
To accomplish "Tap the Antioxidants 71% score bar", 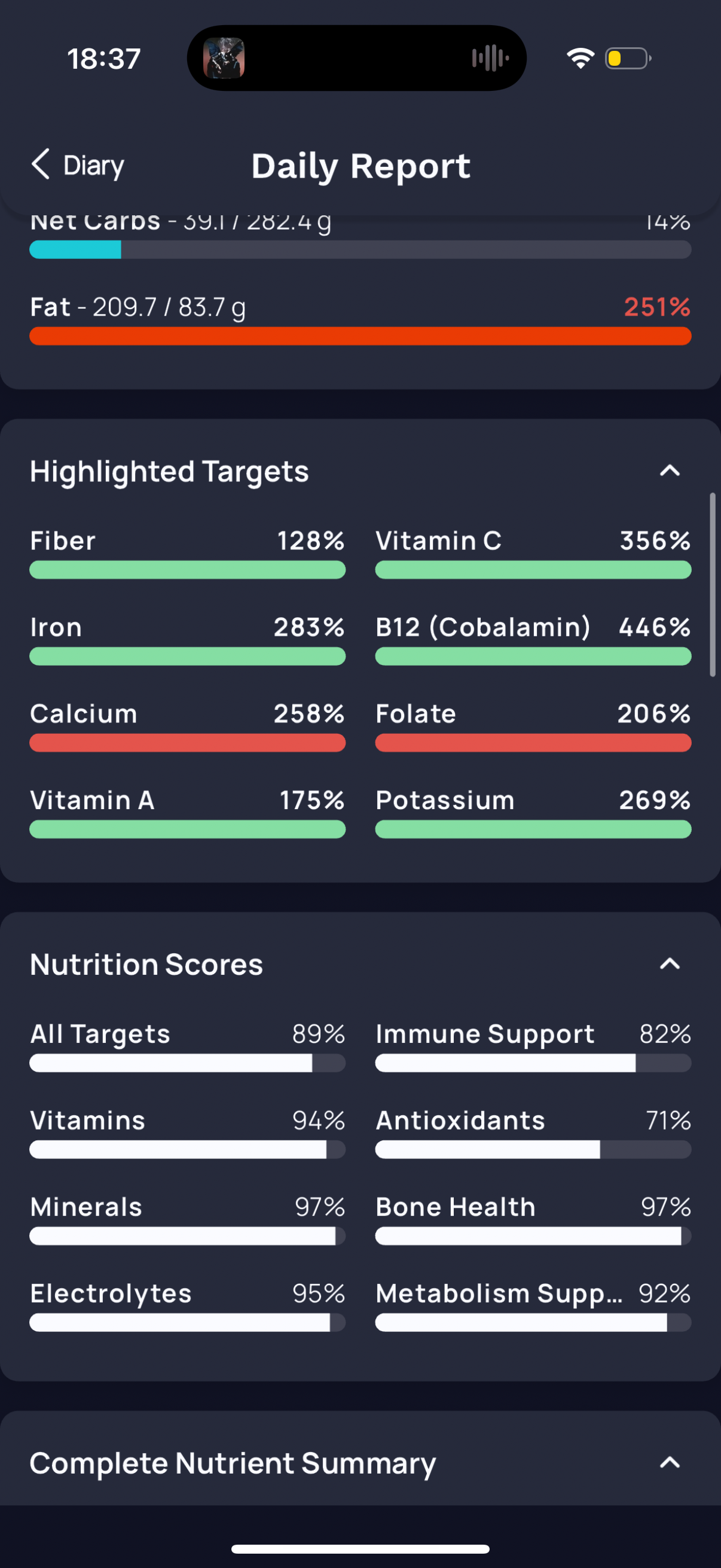I will click(x=533, y=1149).
